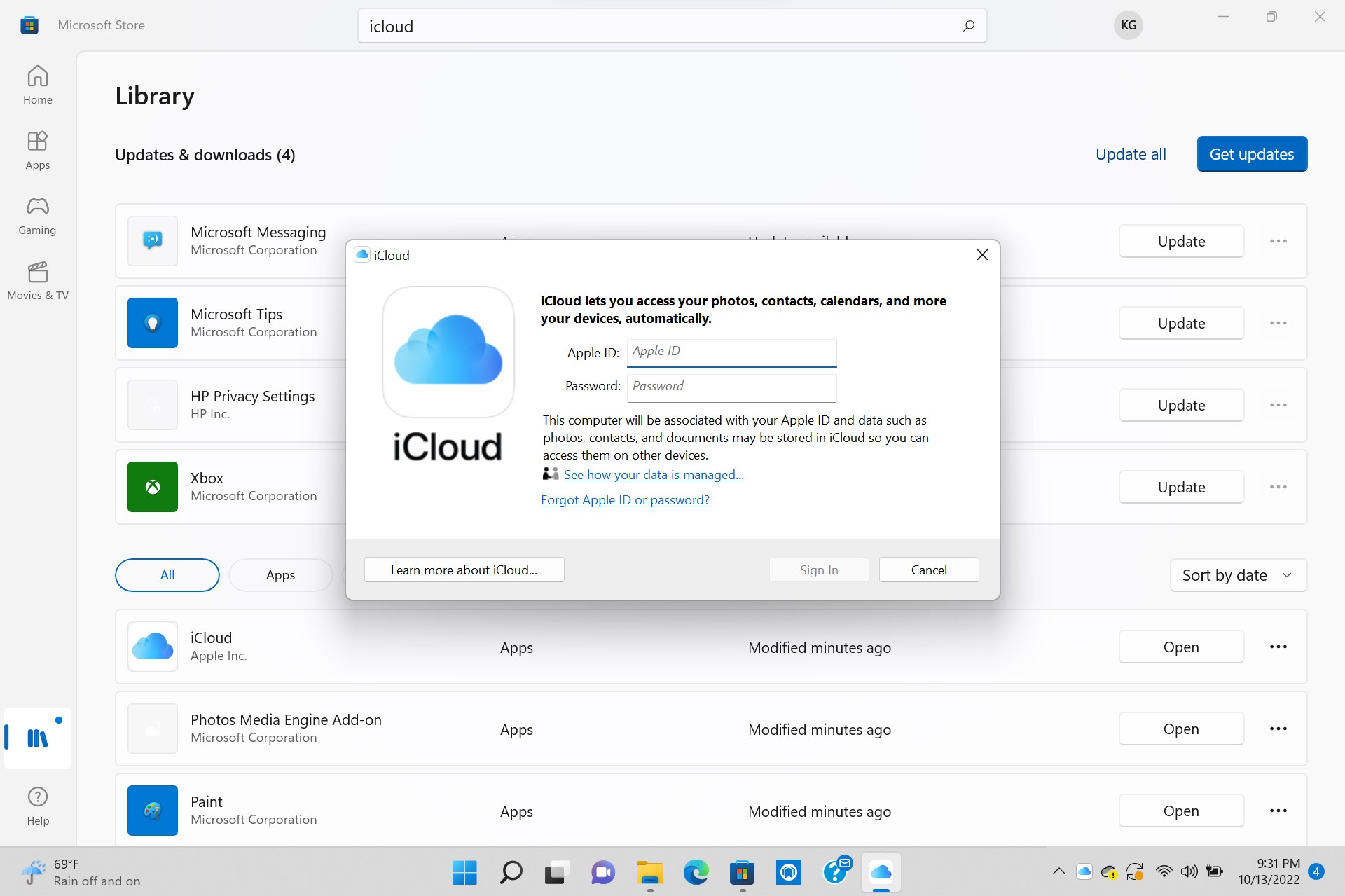Click the Sign In button
This screenshot has width=1345, height=896.
click(x=819, y=570)
